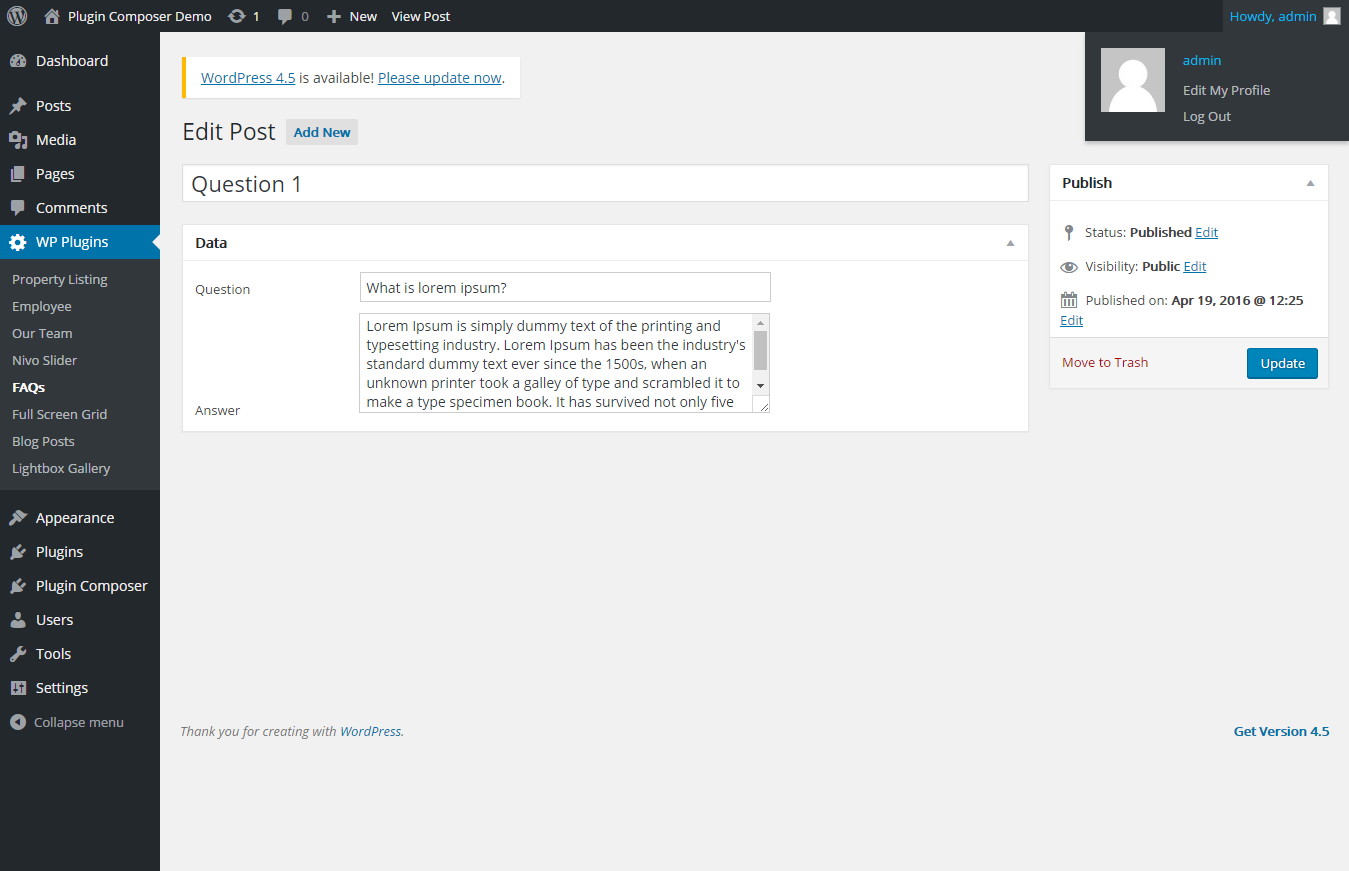
Task: Select Nivo Slider submenu item
Action: click(x=45, y=361)
